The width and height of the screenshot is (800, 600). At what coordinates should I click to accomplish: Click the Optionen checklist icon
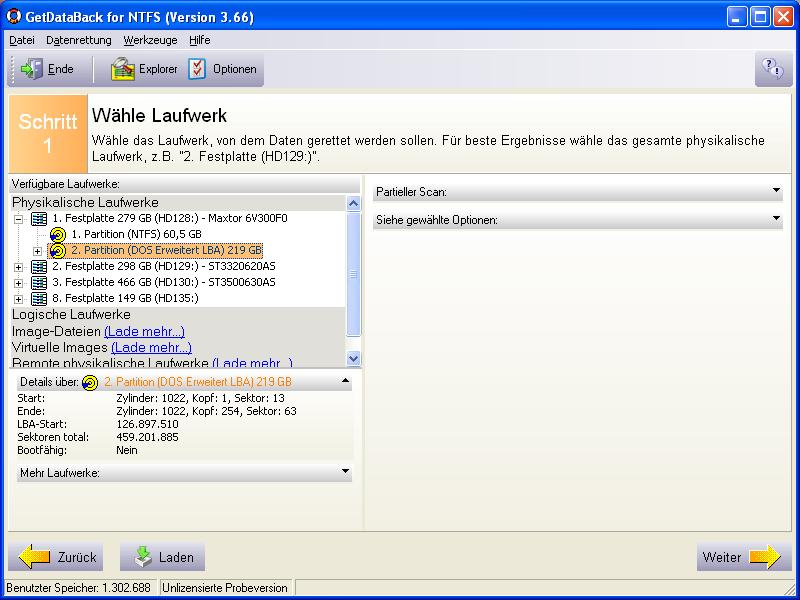pos(197,69)
